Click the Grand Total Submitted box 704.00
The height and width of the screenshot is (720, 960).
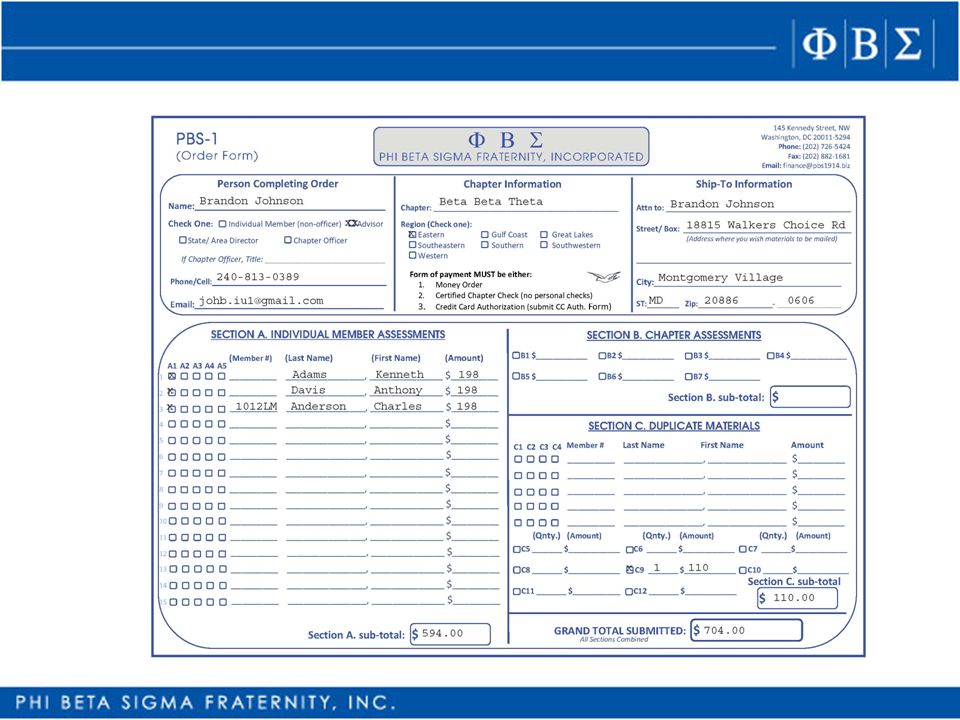pyautogui.click(x=746, y=630)
